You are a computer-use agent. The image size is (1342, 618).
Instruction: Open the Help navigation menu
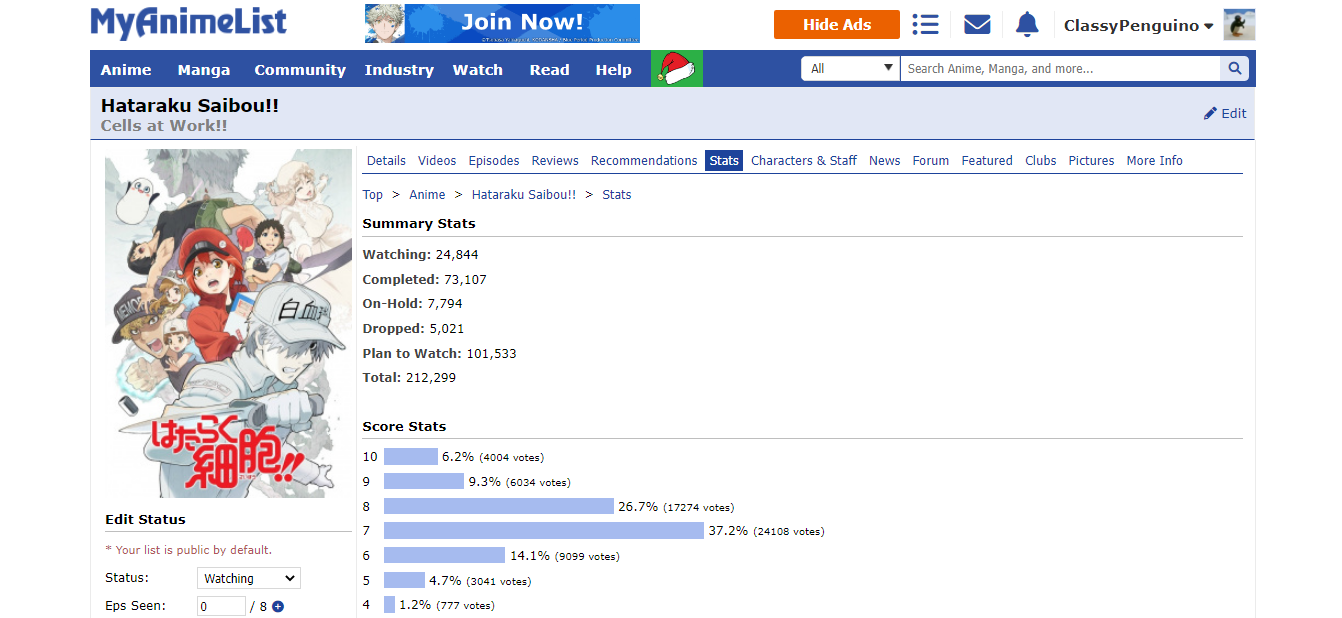click(613, 70)
